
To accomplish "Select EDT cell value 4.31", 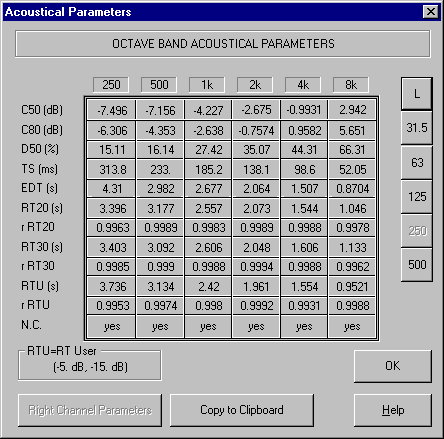I will coord(111,189).
